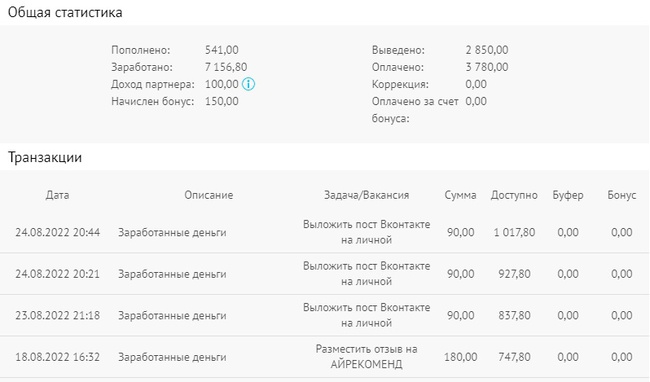The width and height of the screenshot is (650, 382).
Task: Click the available balance 1 017,80
Action: click(x=514, y=232)
